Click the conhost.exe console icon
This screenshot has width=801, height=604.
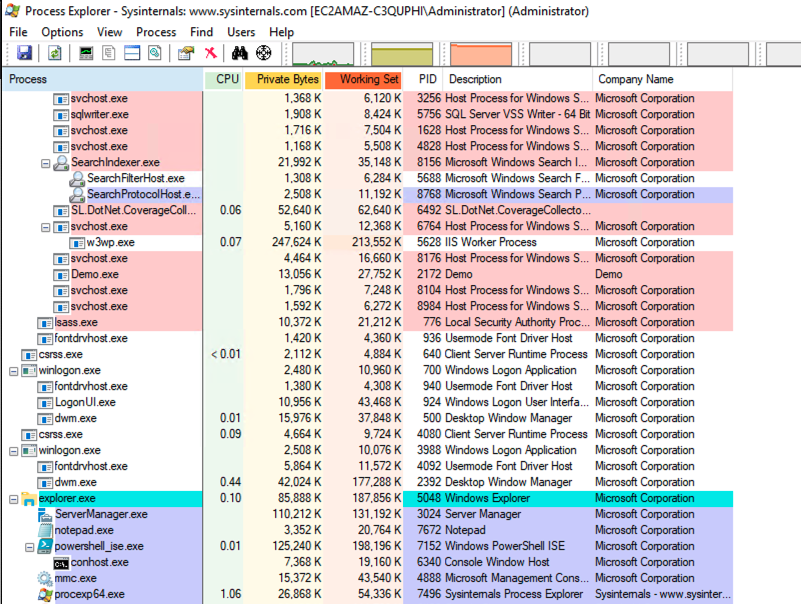[x=61, y=563]
